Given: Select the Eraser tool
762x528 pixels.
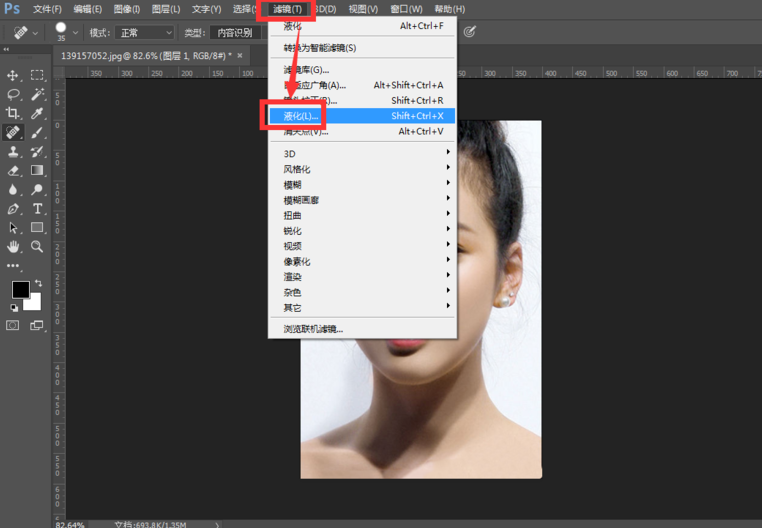Looking at the screenshot, I should (13, 171).
